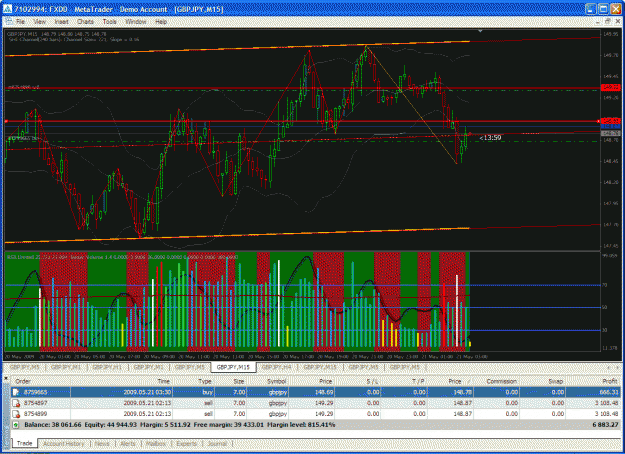Image resolution: width=625 pixels, height=454 pixels.
Task: Open the Journal tab
Action: (217, 444)
